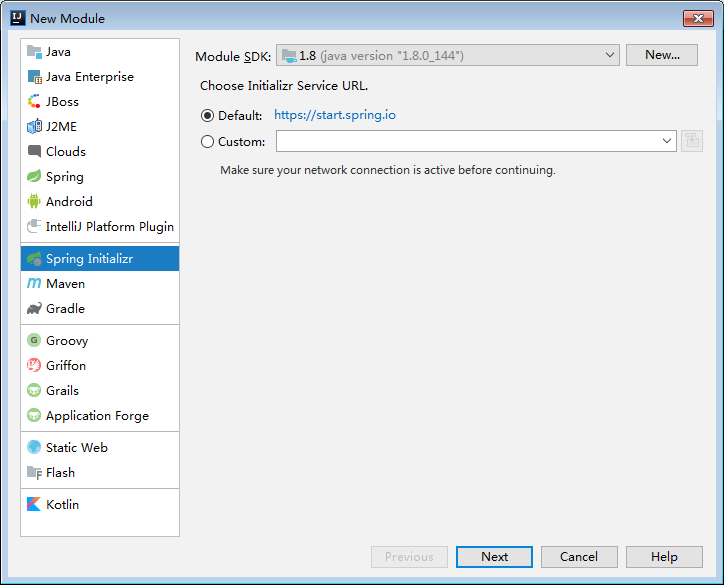
Task: Click the Kotlin K icon
Action: coord(34,504)
